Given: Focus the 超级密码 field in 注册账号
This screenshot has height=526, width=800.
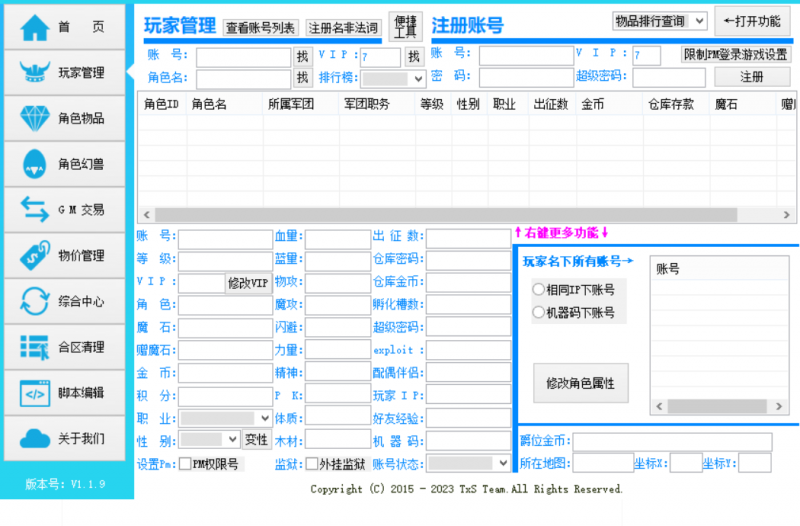Looking at the screenshot, I should tap(669, 78).
